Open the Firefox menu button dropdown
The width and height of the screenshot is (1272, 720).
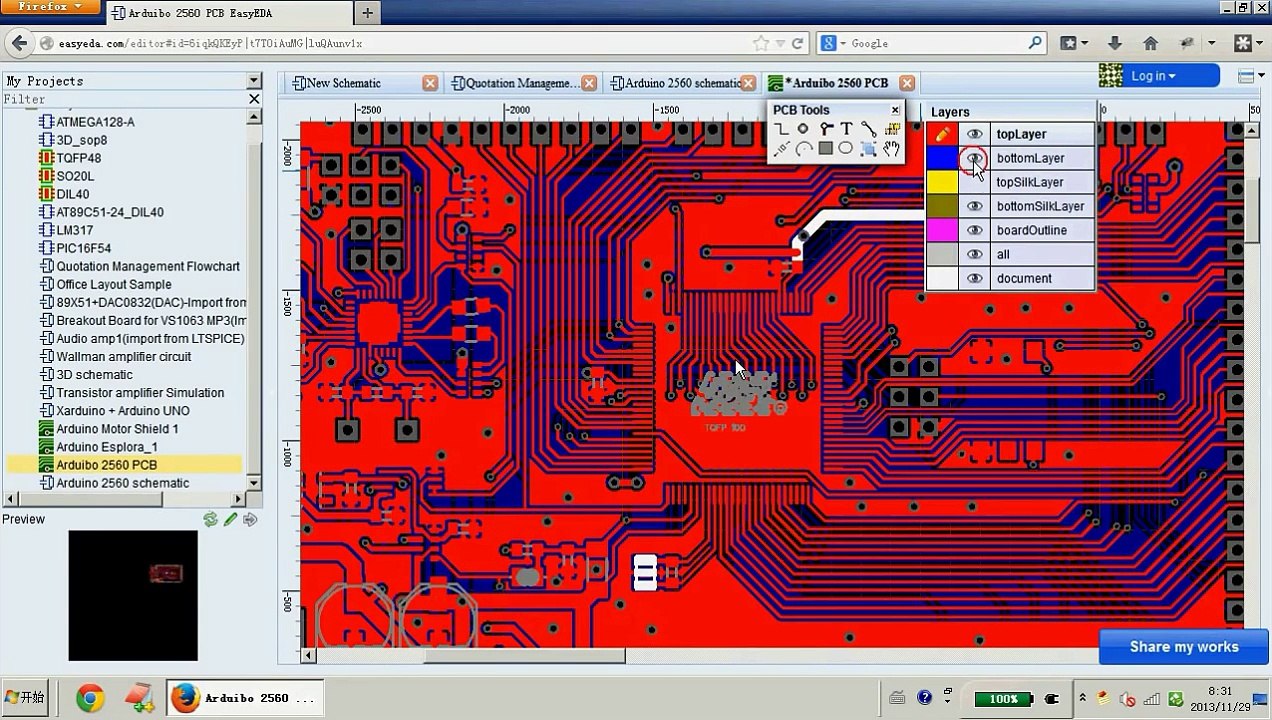pyautogui.click(x=51, y=7)
